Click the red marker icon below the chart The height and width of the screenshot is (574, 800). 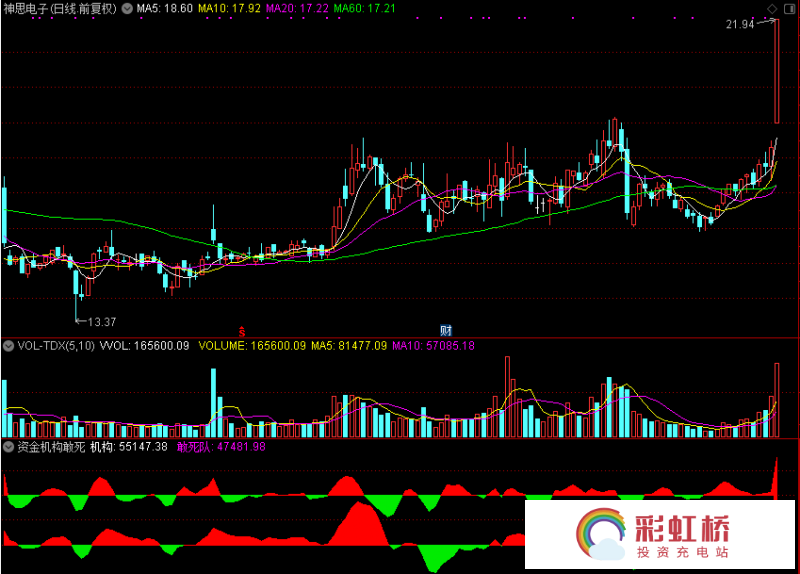(241, 330)
